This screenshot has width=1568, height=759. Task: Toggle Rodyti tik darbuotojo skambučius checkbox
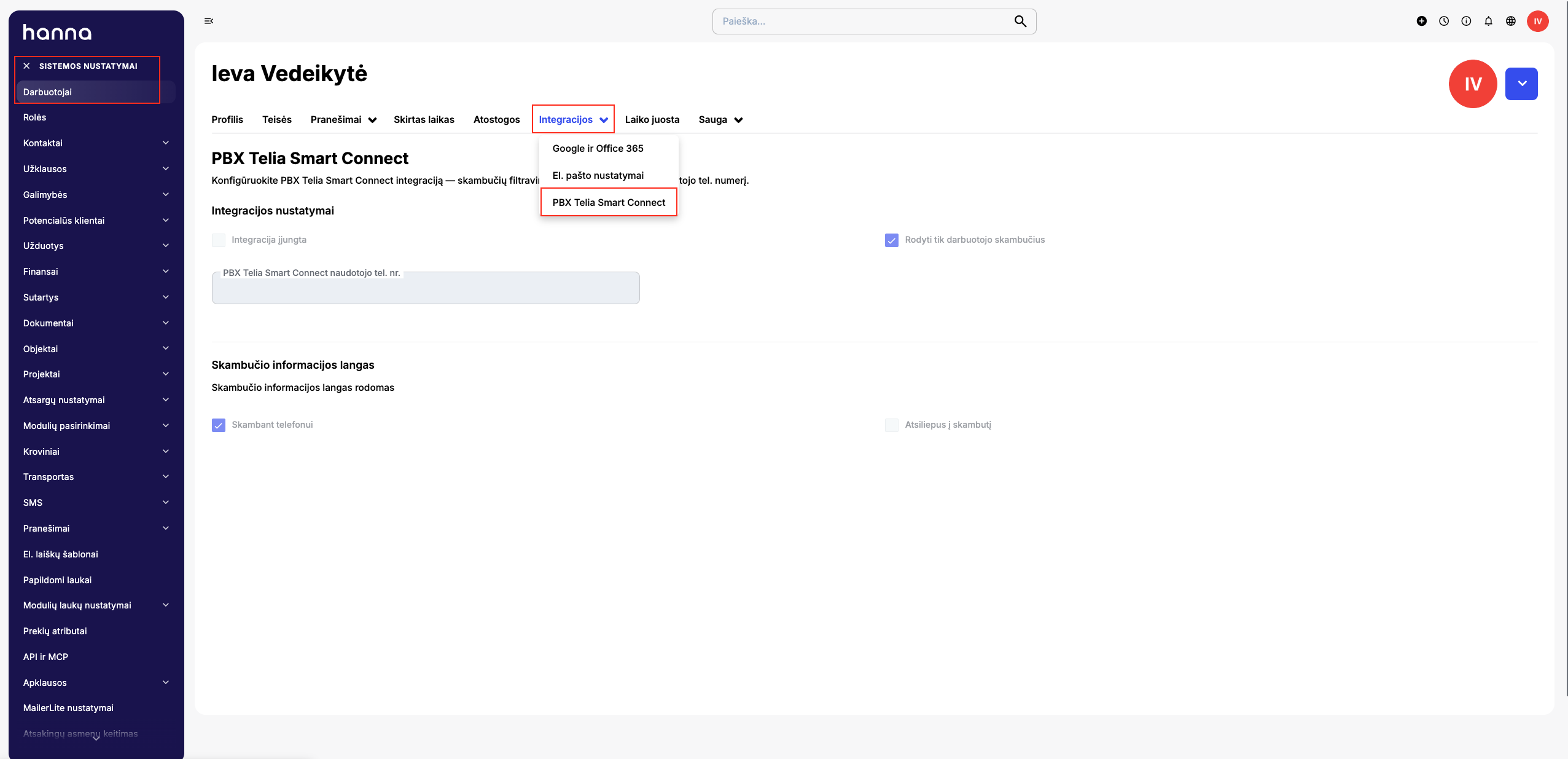pos(892,240)
